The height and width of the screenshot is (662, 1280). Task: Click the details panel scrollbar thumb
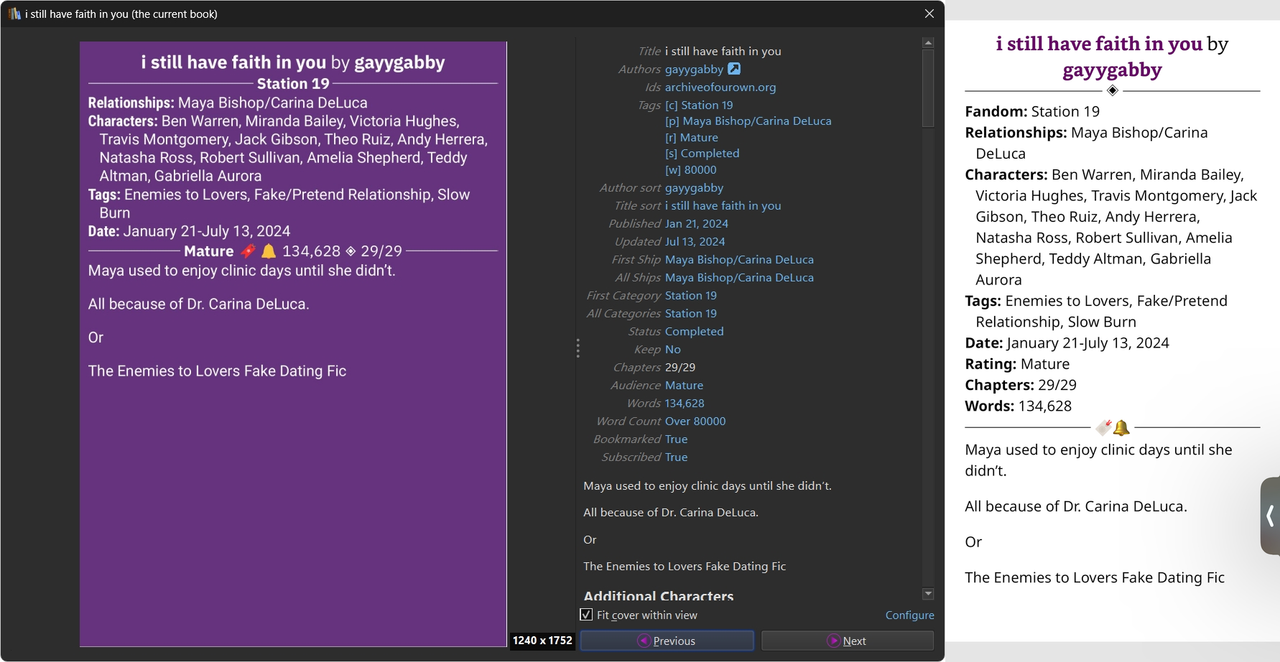(x=928, y=88)
